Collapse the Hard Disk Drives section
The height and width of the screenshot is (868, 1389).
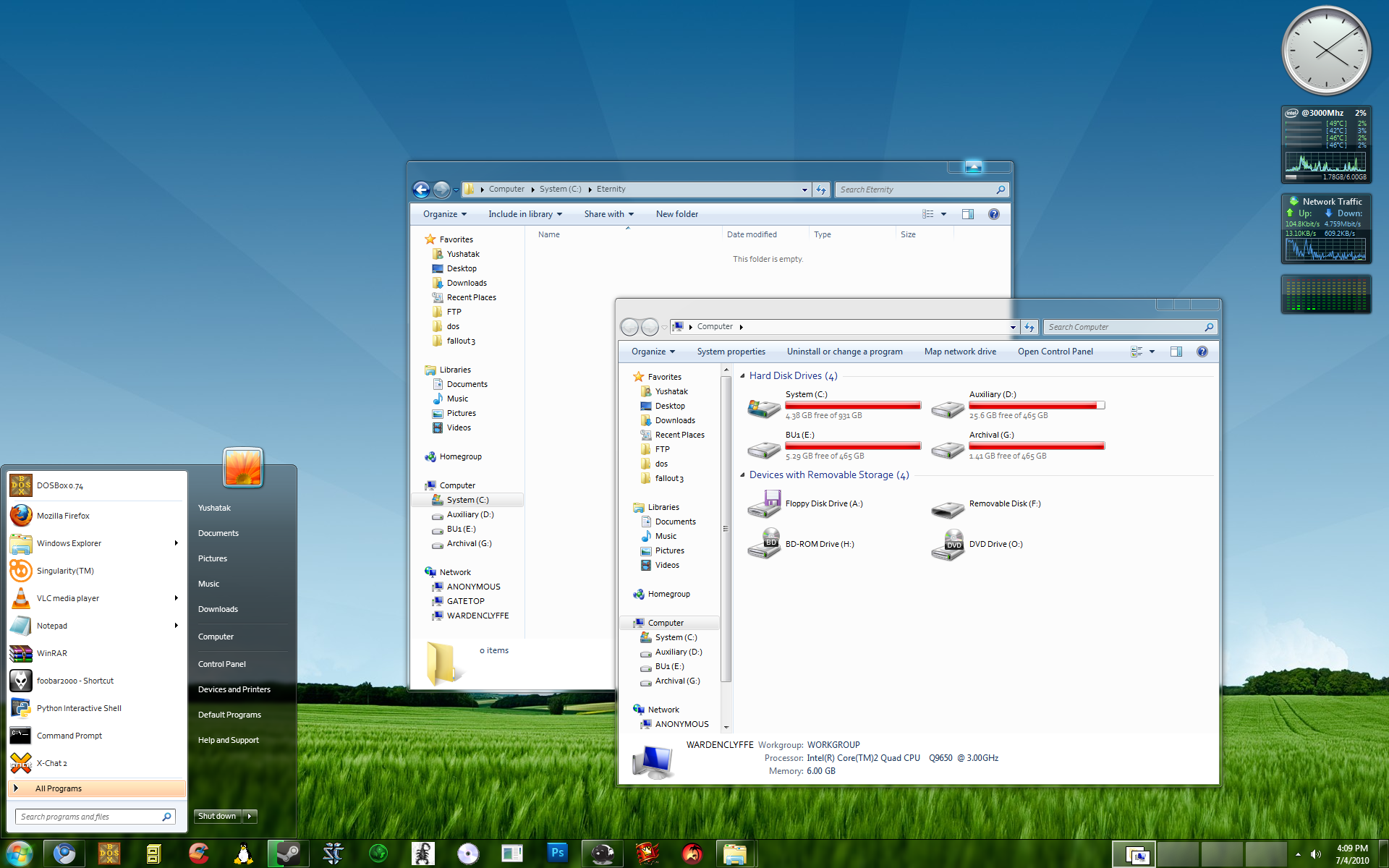[x=742, y=375]
